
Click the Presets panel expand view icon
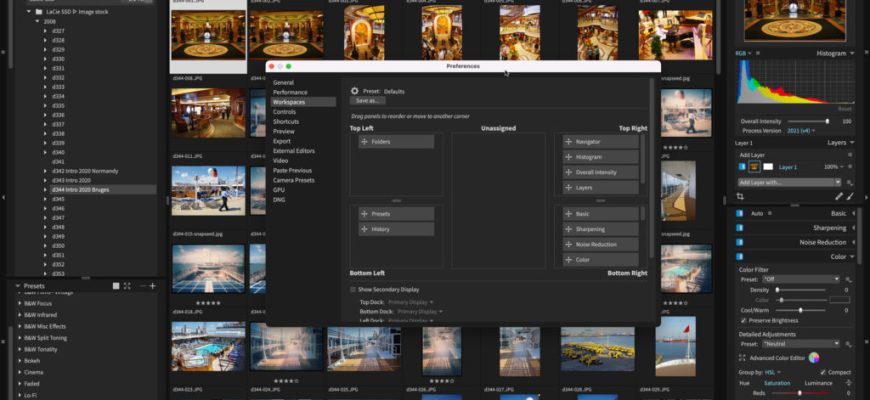[x=127, y=286]
